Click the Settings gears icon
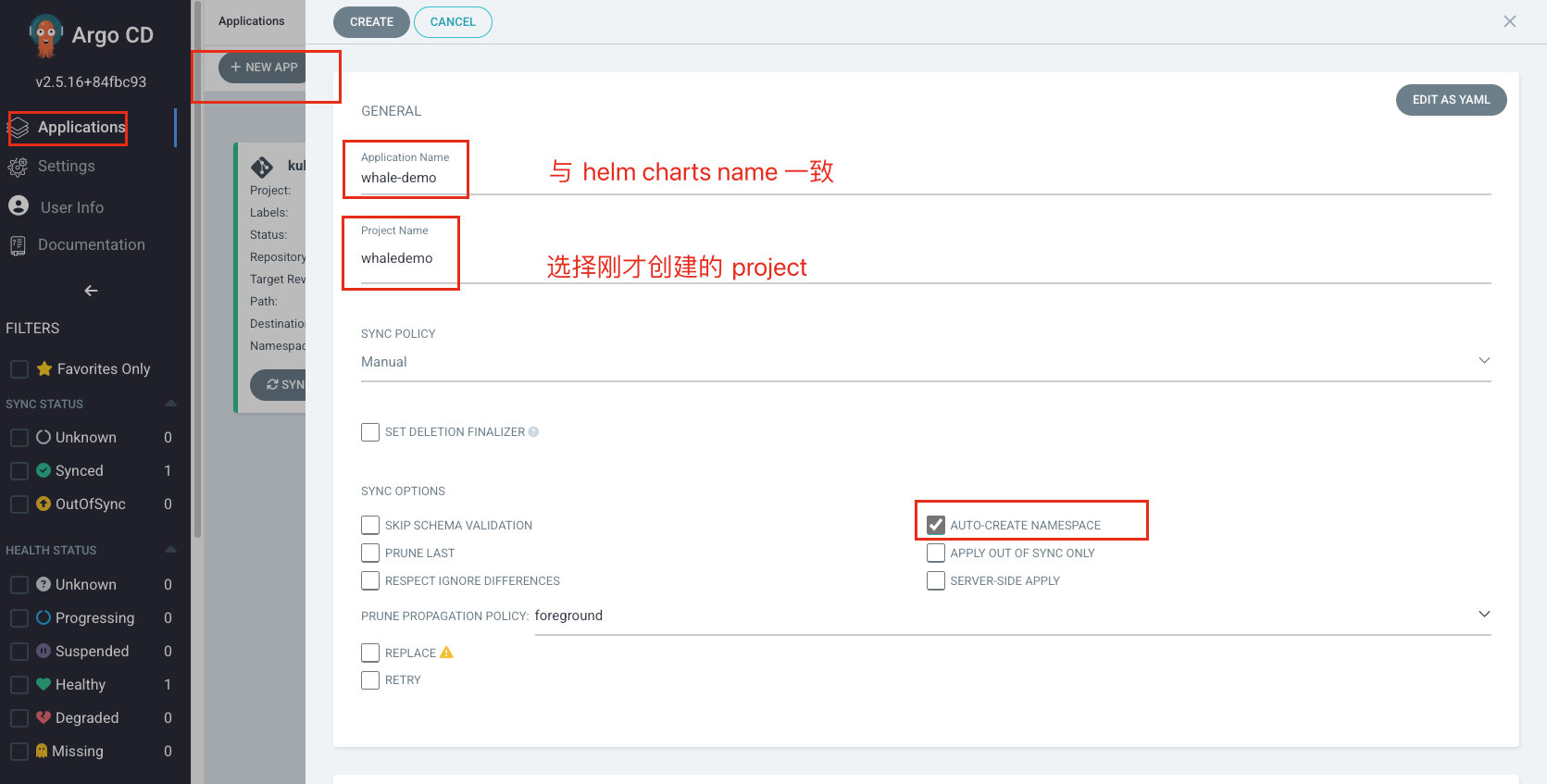This screenshot has width=1547, height=784. [18, 167]
